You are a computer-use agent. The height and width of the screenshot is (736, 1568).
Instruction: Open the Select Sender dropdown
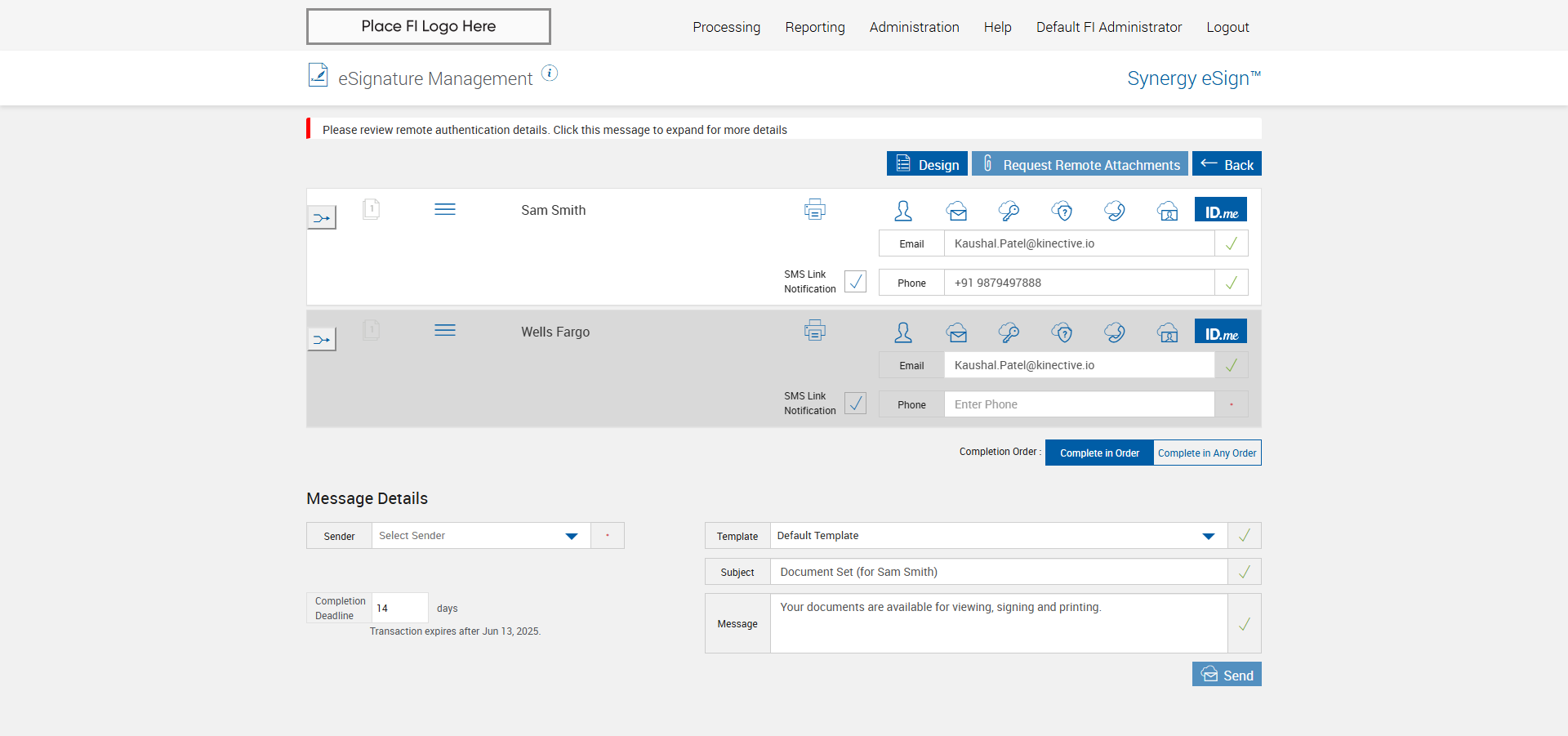[481, 536]
